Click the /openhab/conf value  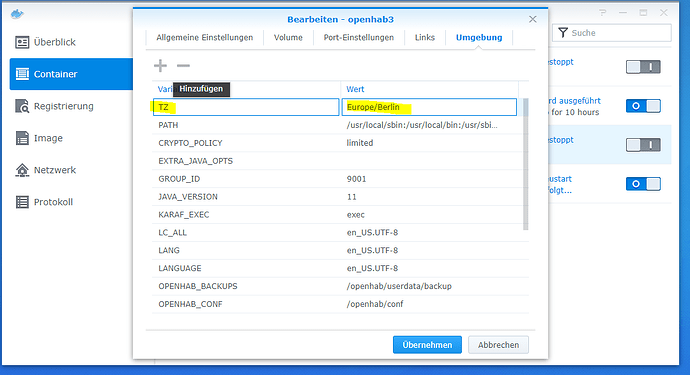point(374,304)
